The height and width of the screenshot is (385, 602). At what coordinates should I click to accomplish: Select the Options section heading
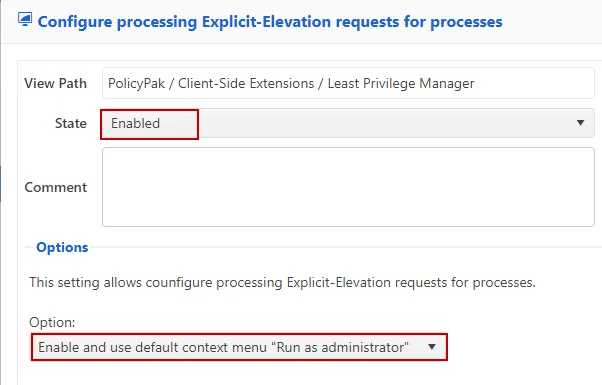pos(62,247)
